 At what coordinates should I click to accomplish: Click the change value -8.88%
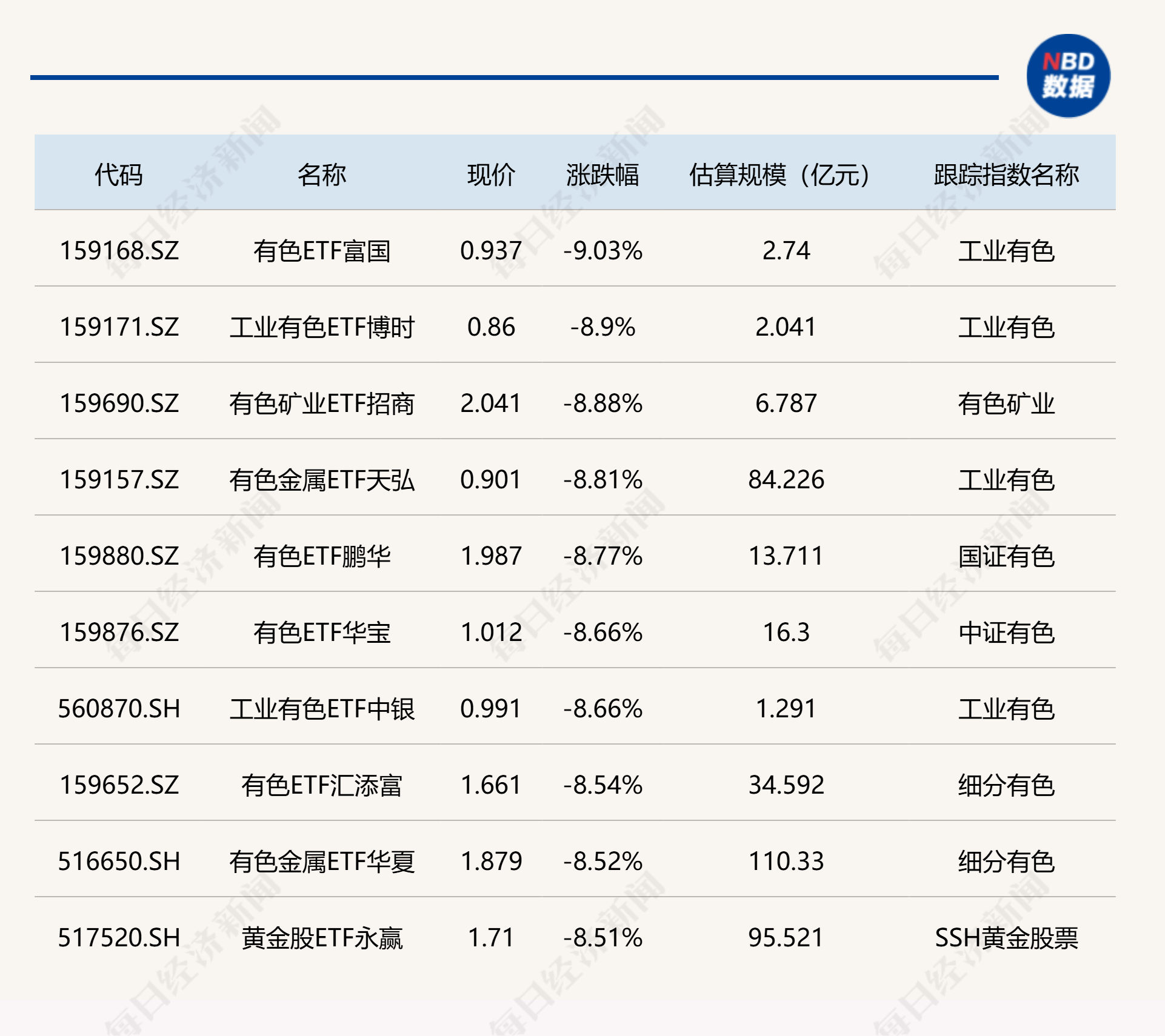[603, 403]
